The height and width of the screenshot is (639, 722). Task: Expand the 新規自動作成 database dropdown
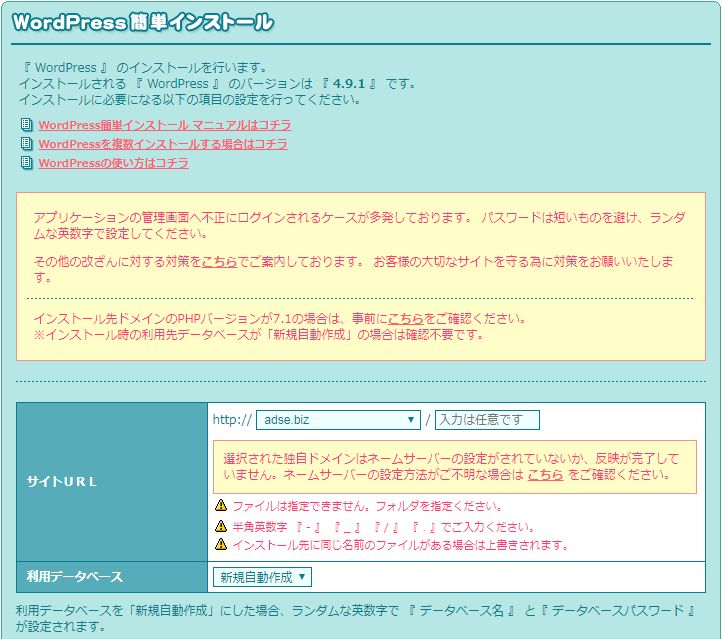click(262, 577)
